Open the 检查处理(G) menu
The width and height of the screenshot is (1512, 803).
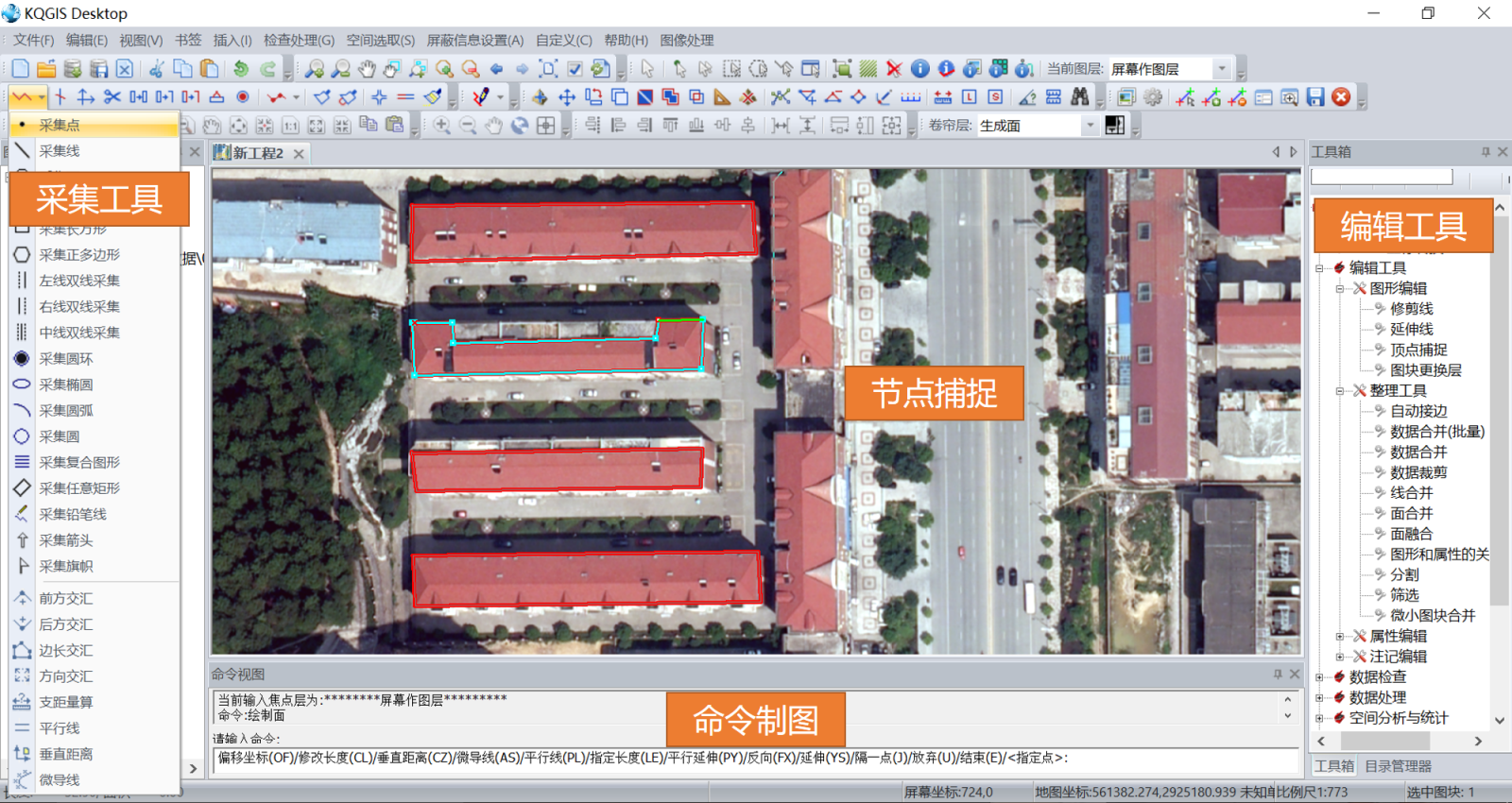click(x=299, y=41)
